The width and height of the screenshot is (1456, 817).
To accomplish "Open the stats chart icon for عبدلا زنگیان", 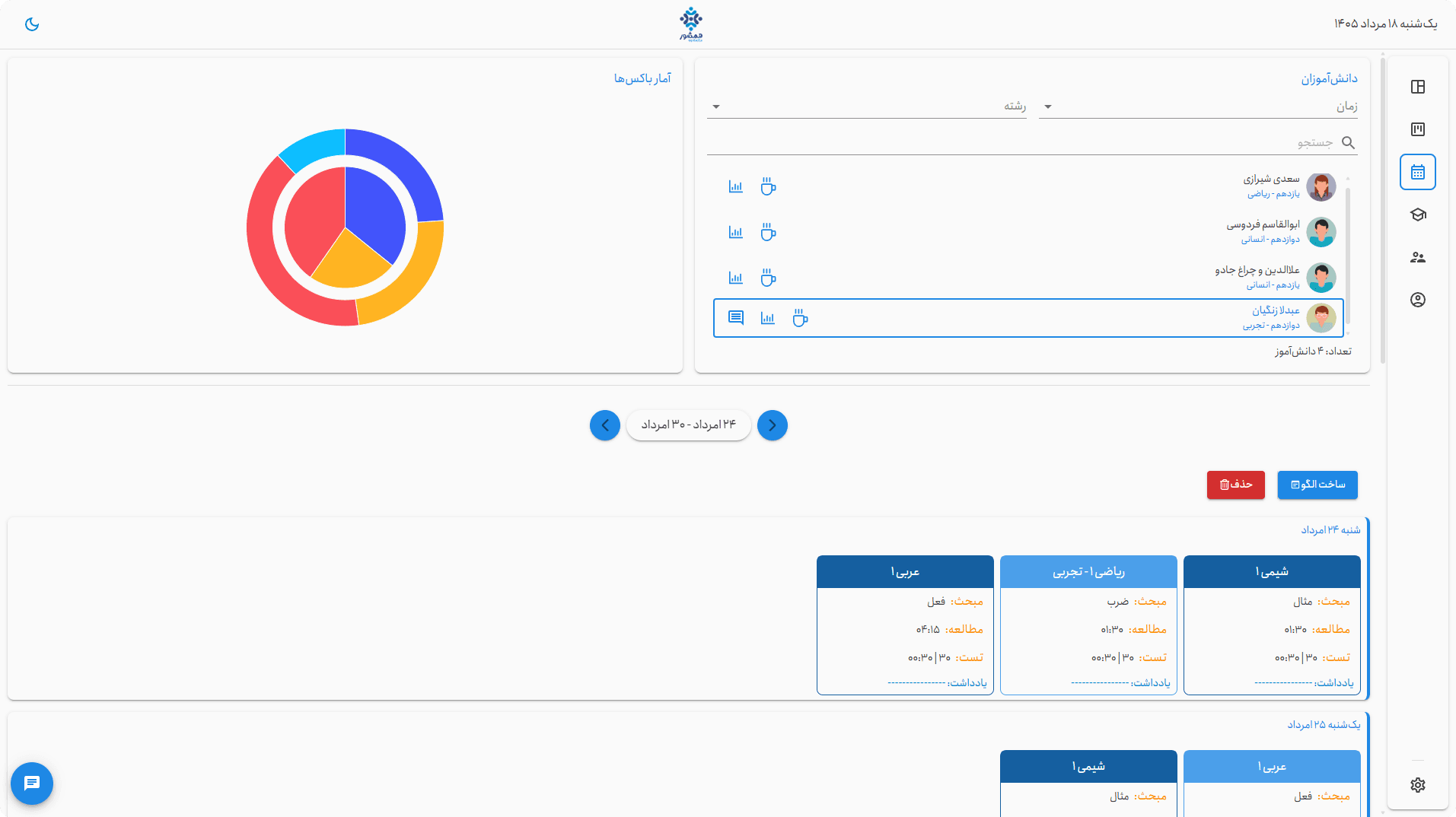I will (767, 318).
